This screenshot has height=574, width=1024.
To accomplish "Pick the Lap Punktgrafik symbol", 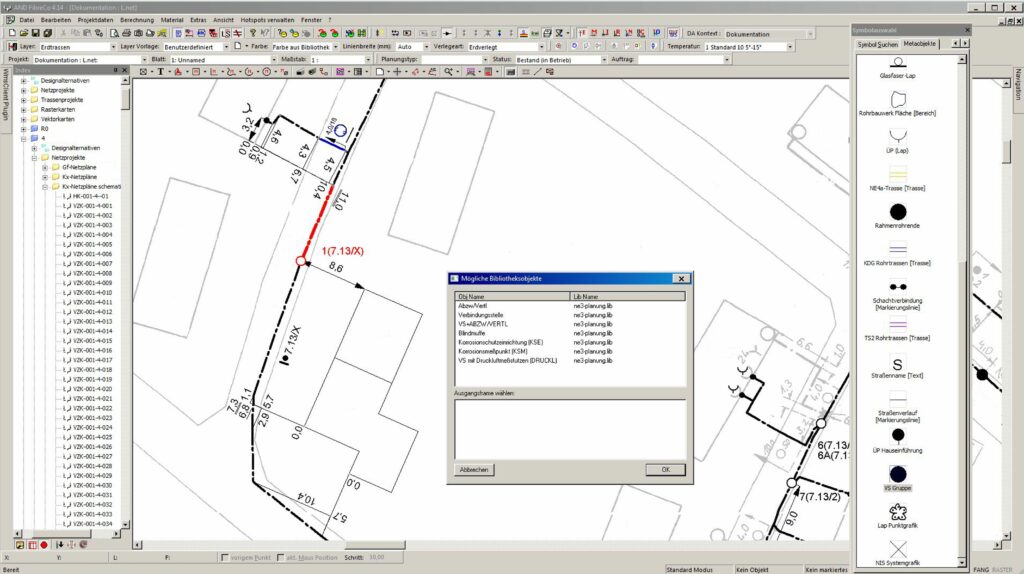I will click(x=897, y=512).
